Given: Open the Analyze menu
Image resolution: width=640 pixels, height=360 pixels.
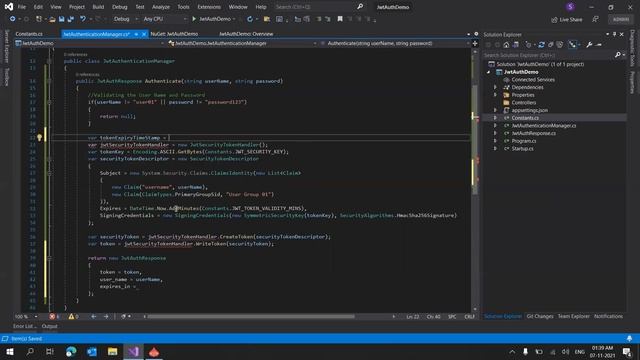Looking at the screenshot, I should (160, 7).
